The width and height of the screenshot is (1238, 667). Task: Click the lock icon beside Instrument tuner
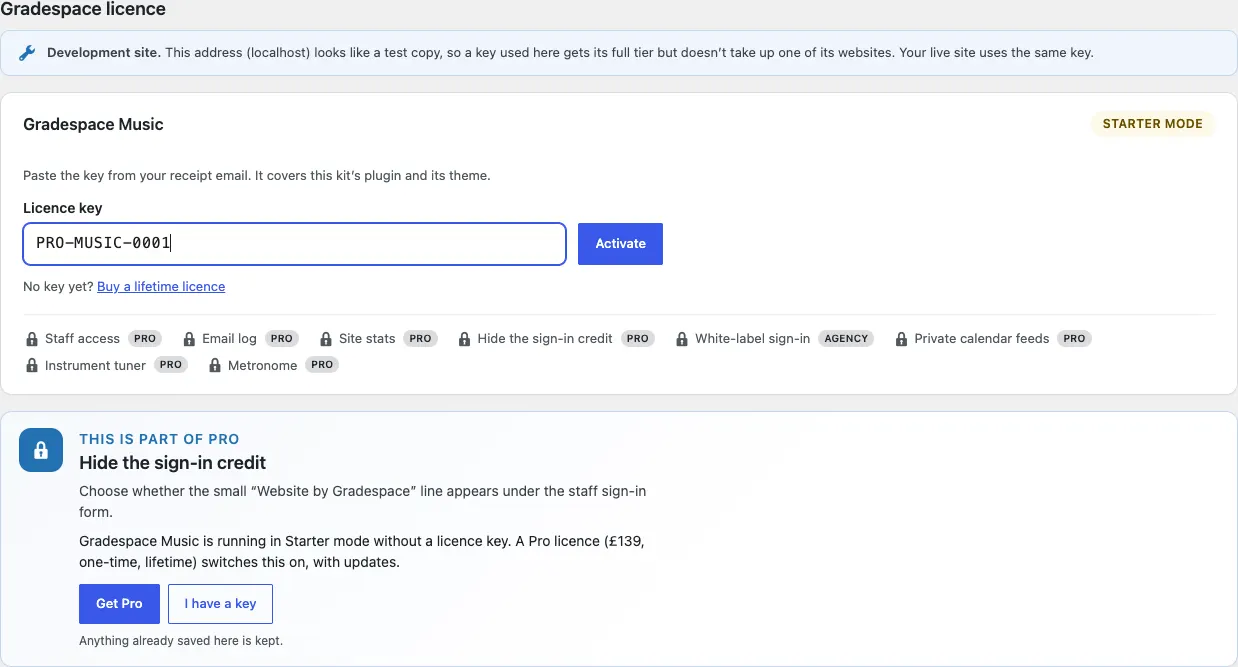[32, 366]
